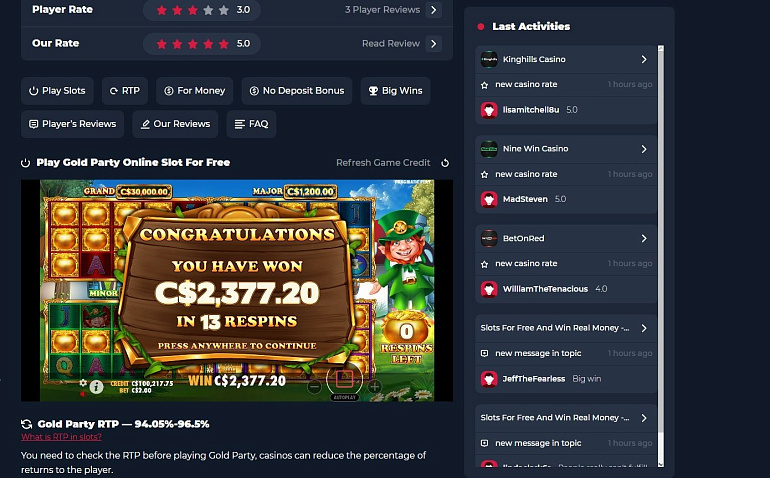Open the slot game info icon
The height and width of the screenshot is (478, 770).
point(97,387)
